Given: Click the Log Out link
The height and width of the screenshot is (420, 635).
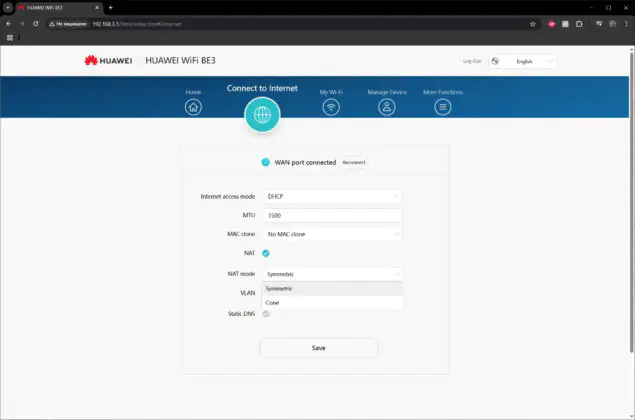Looking at the screenshot, I should tap(472, 61).
